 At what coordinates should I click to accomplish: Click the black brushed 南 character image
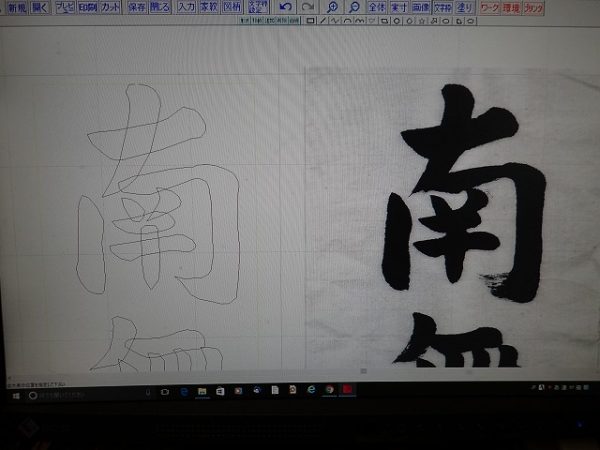coord(463,193)
